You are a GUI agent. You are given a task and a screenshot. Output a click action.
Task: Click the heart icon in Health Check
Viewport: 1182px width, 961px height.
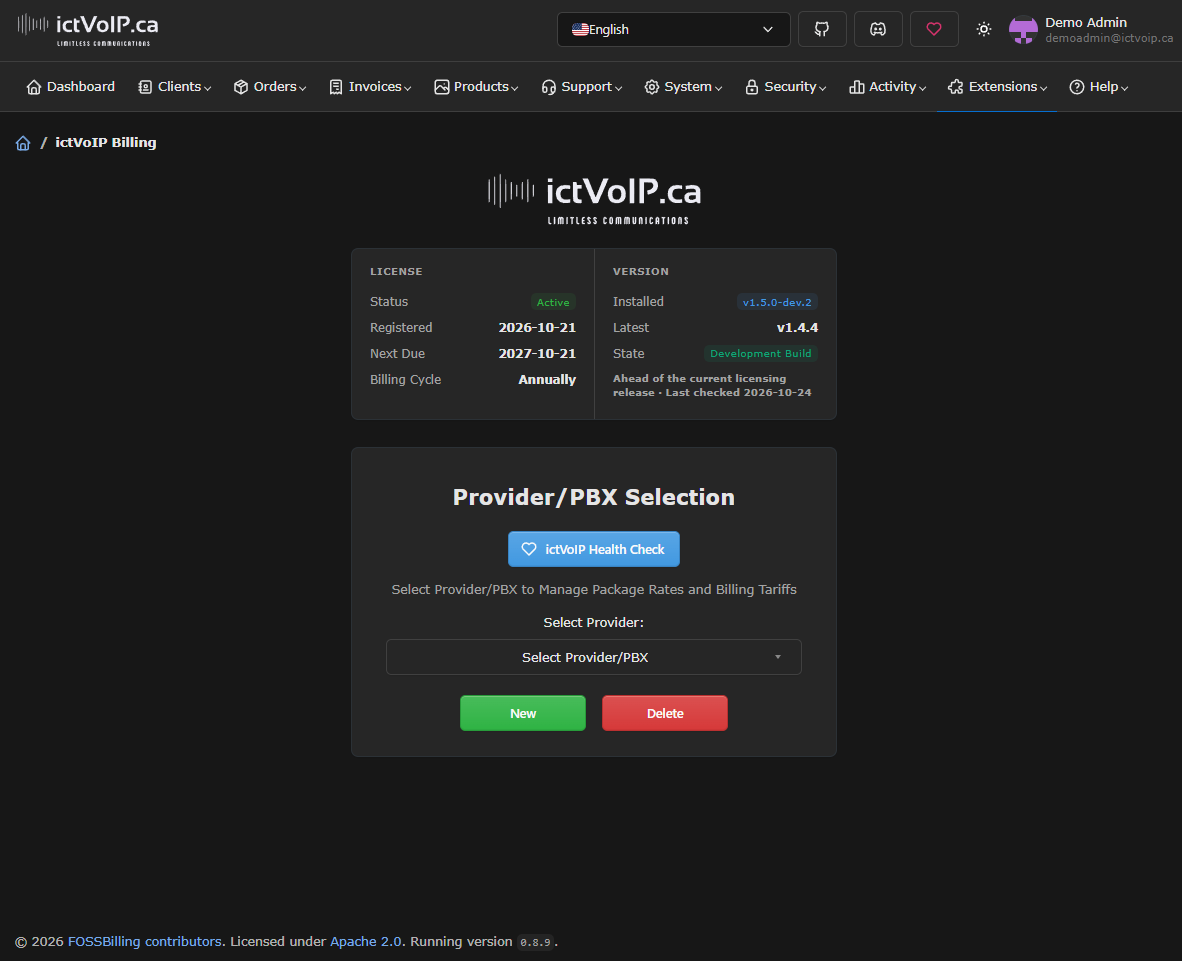coord(529,549)
